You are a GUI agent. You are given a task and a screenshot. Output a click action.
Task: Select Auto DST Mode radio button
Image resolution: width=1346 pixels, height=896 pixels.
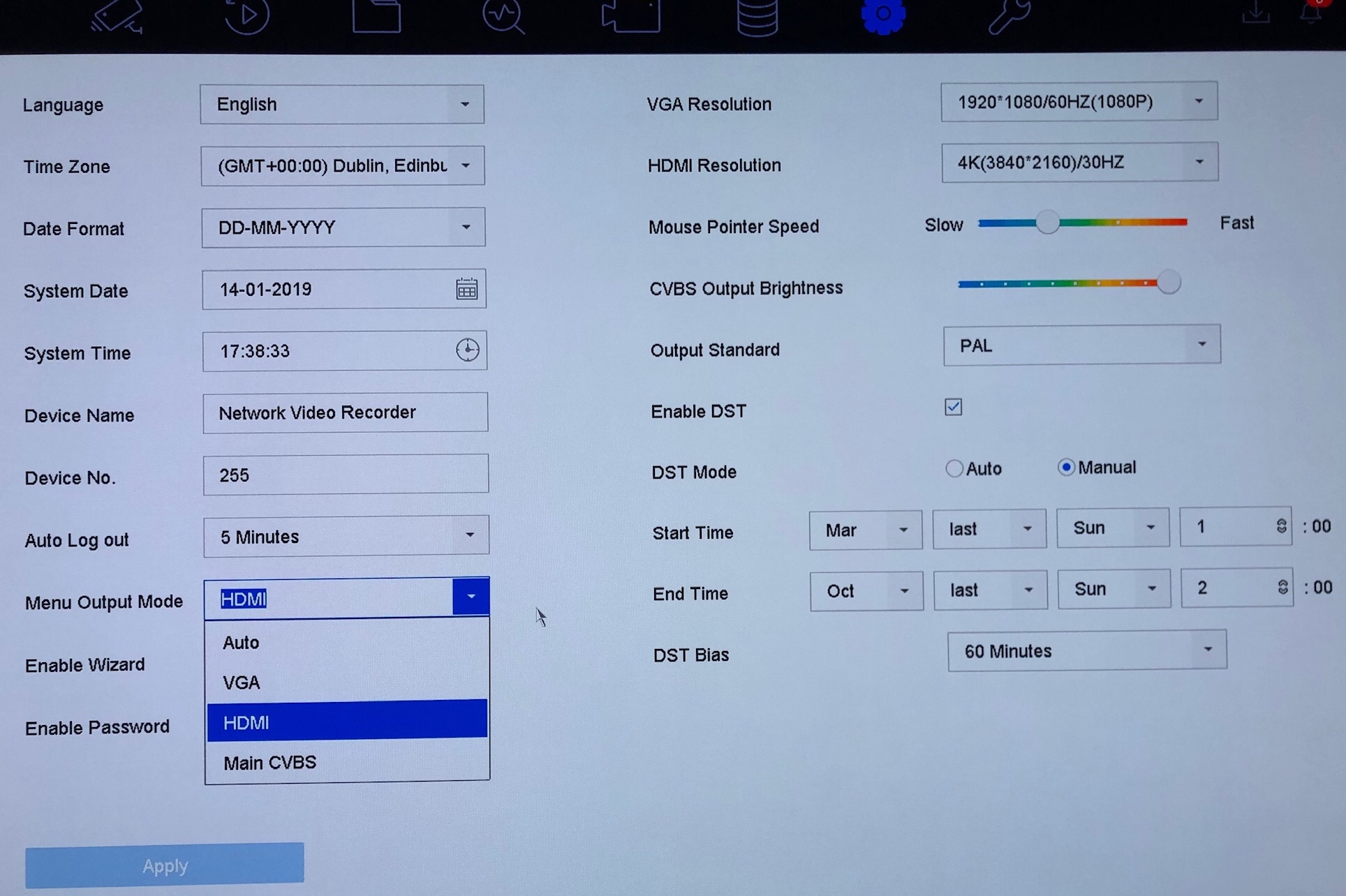click(954, 468)
